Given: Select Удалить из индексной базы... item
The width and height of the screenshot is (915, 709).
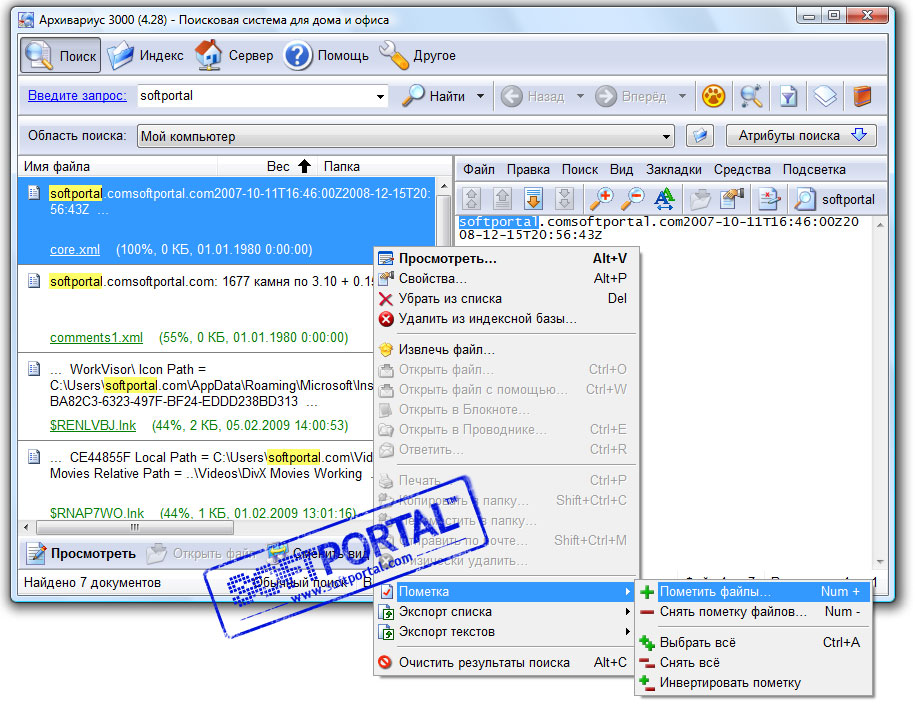Looking at the screenshot, I should click(x=506, y=319).
